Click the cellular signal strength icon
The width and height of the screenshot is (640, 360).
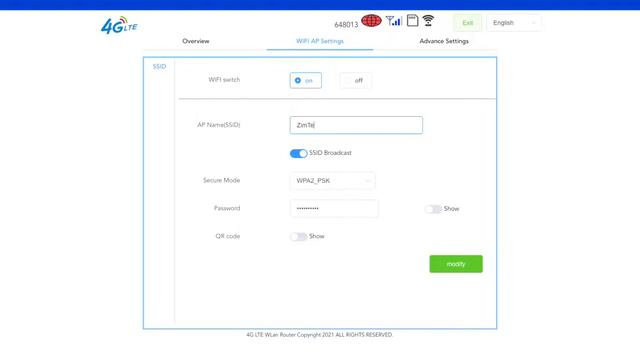click(x=394, y=20)
